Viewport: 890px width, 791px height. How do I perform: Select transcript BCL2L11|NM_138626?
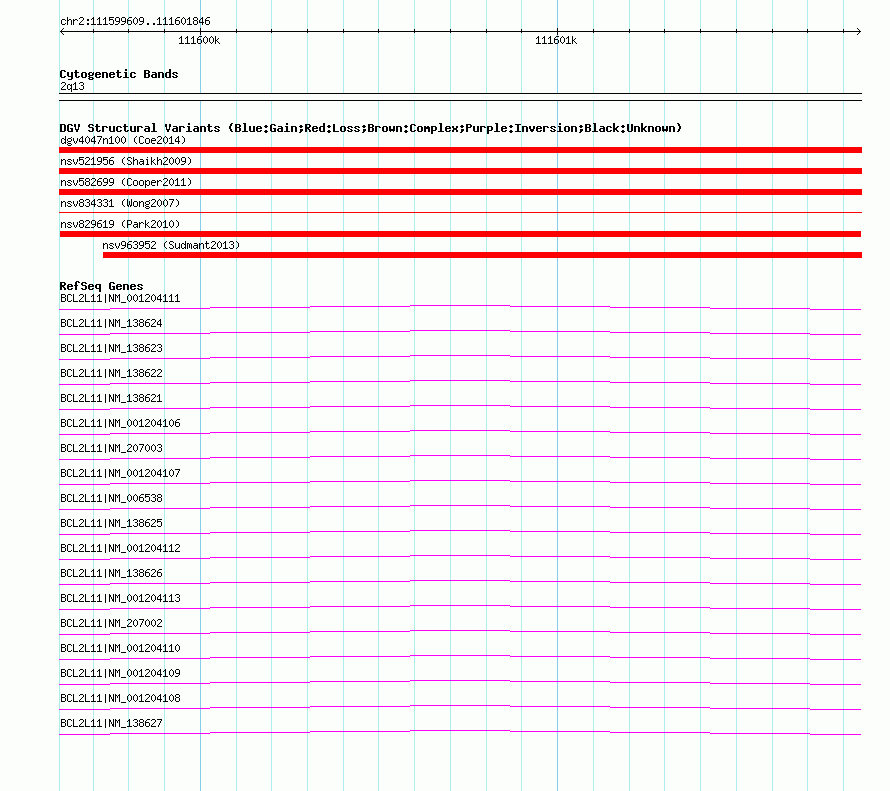tap(111, 573)
